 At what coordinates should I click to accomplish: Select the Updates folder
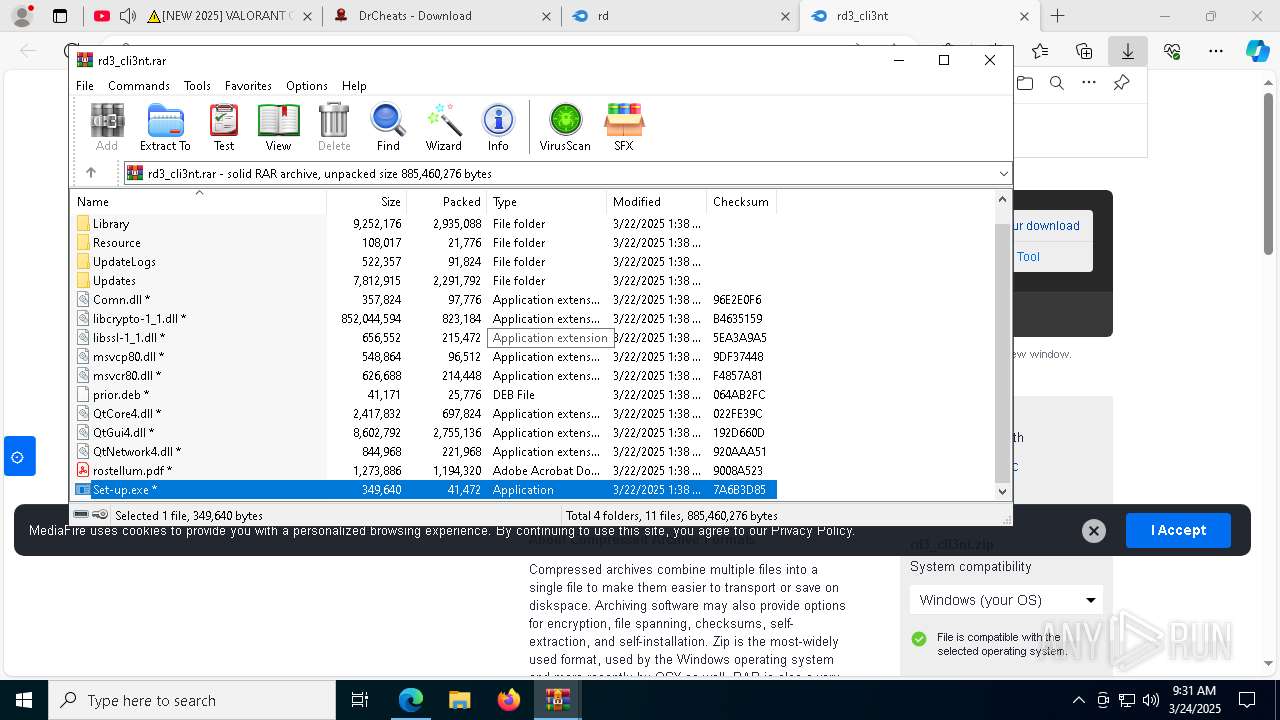point(114,281)
